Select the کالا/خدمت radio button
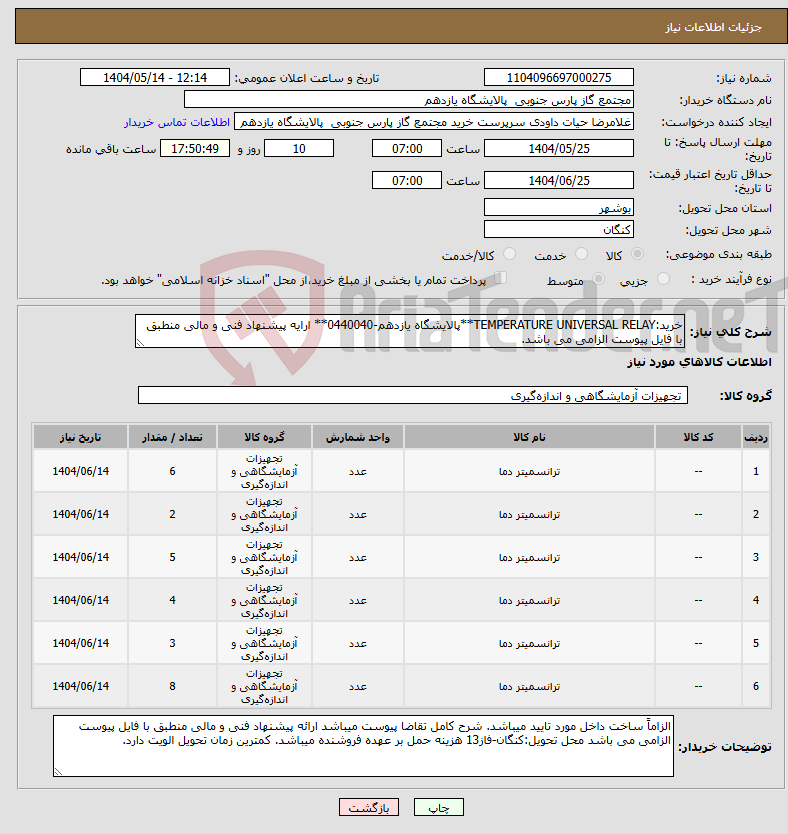The height and width of the screenshot is (834, 788). 509,254
